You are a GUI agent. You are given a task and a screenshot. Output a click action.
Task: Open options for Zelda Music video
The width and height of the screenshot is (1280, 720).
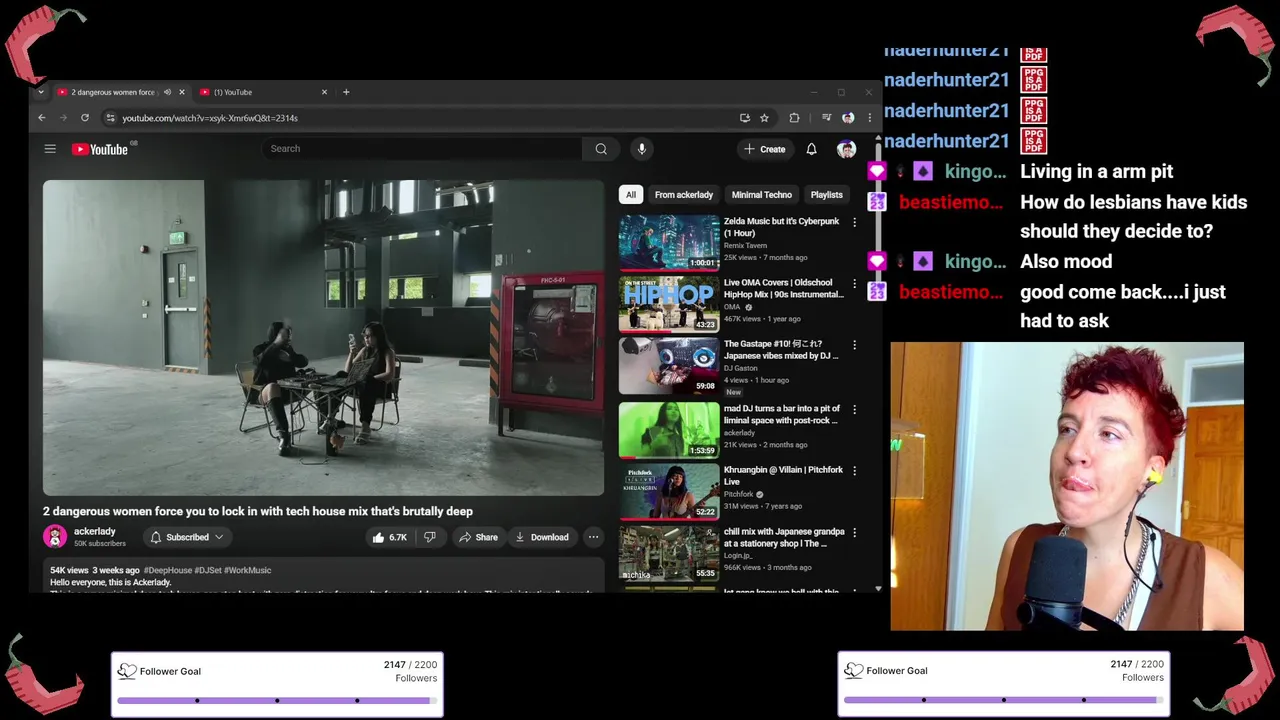854,222
